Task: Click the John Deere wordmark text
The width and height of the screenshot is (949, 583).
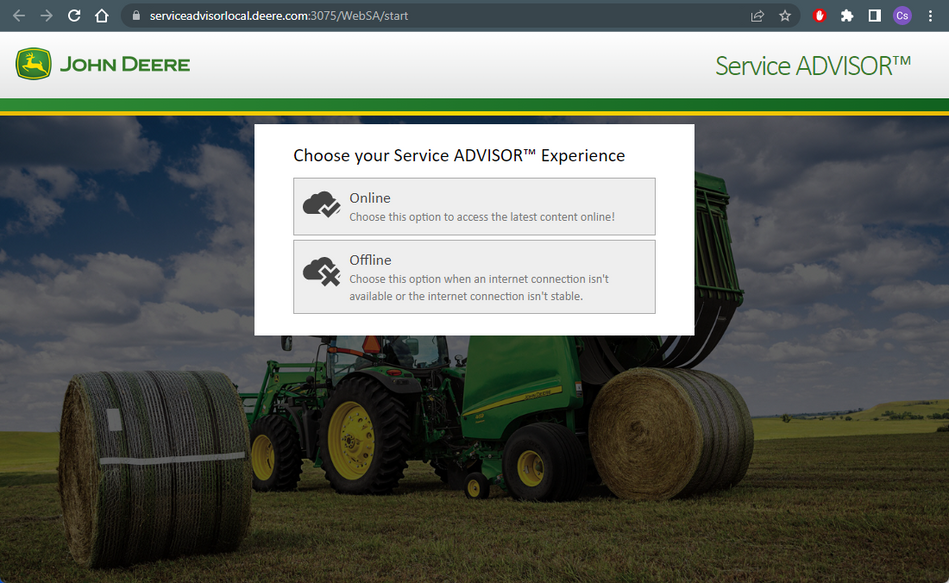Action: tap(124, 65)
